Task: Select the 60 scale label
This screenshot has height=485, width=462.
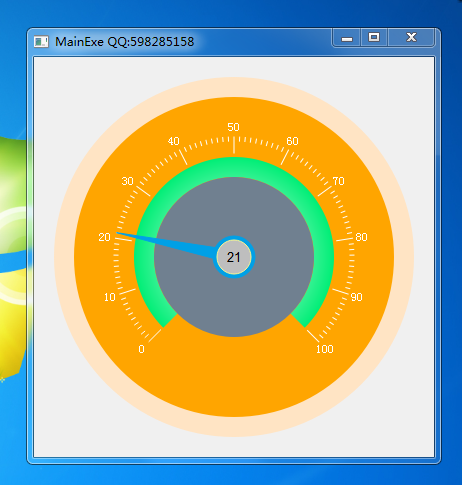Action: [x=292, y=141]
